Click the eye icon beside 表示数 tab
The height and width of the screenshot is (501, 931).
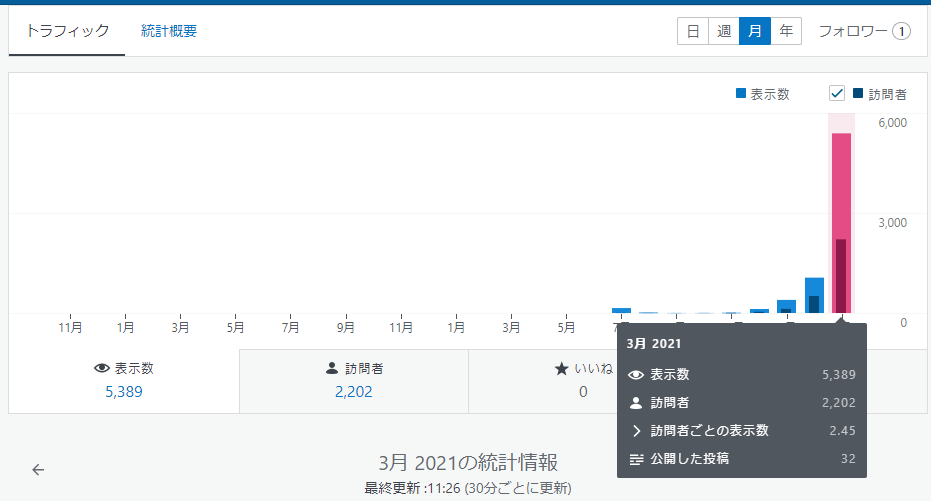tap(101, 368)
